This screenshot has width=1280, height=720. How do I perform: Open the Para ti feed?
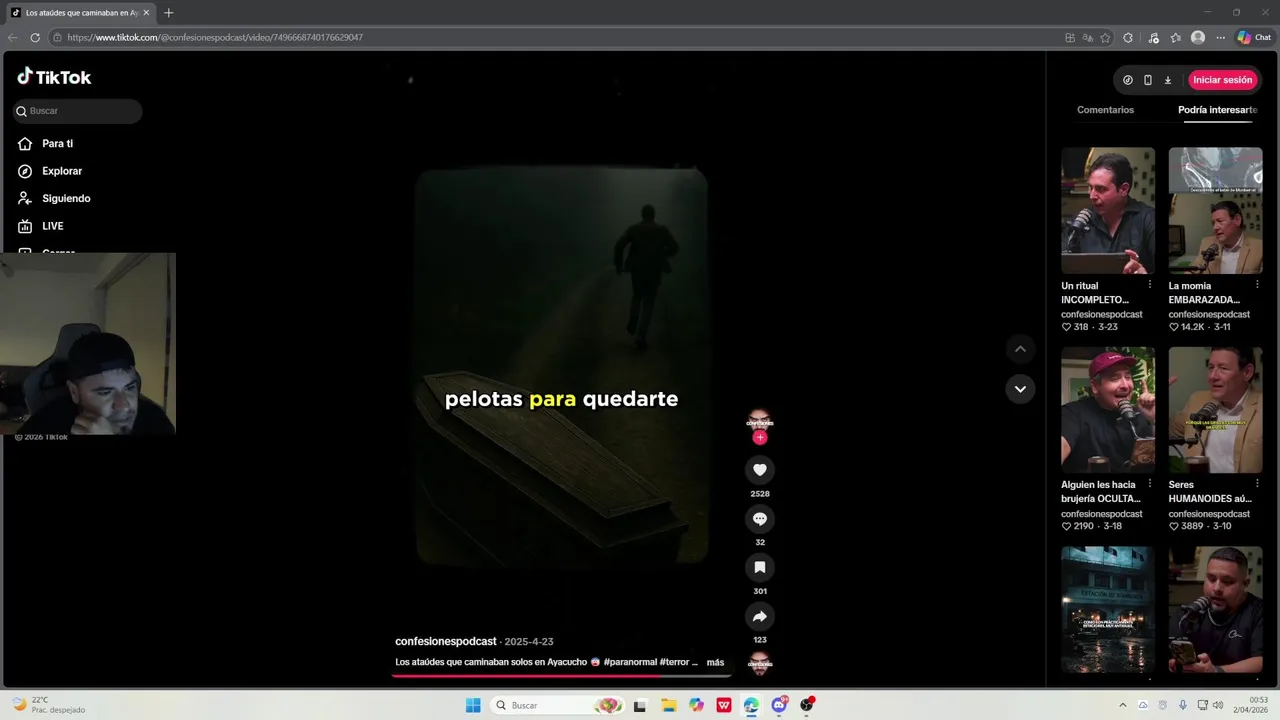pos(46,144)
